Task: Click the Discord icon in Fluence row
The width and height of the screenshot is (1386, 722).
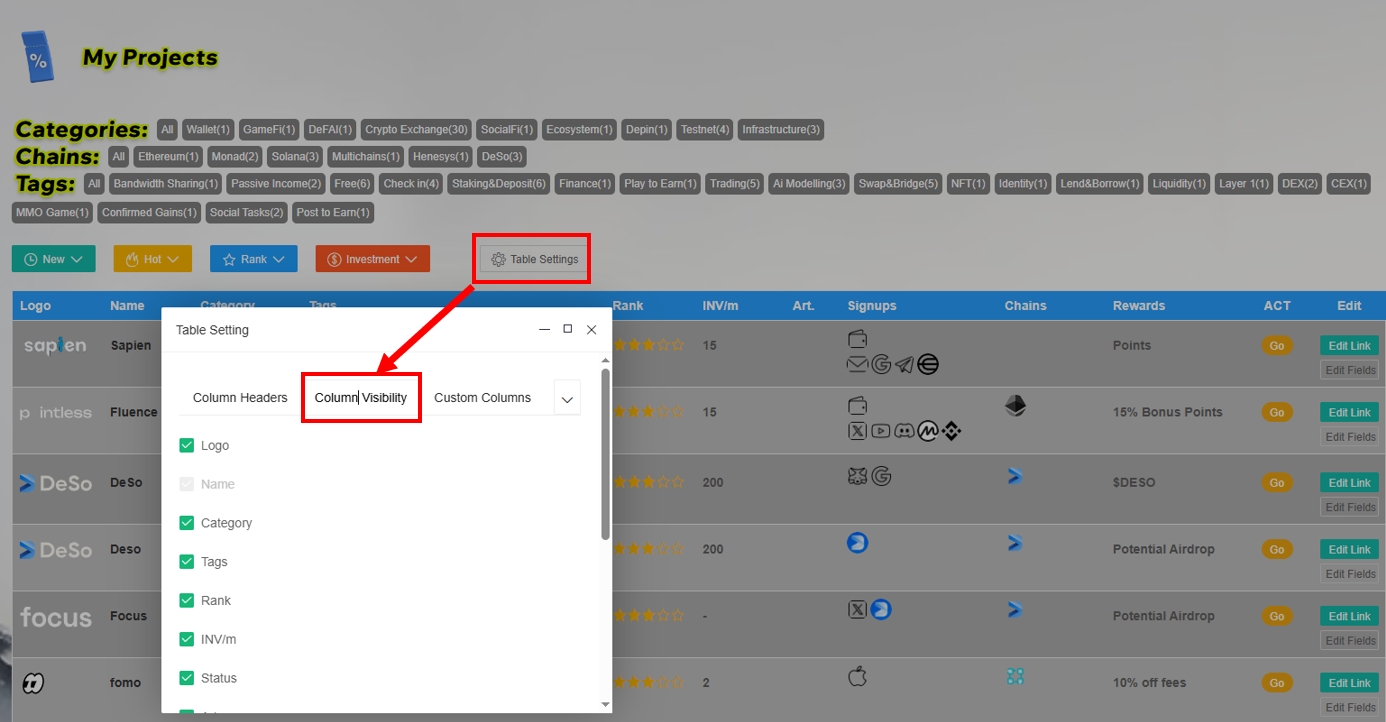Action: pos(904,431)
